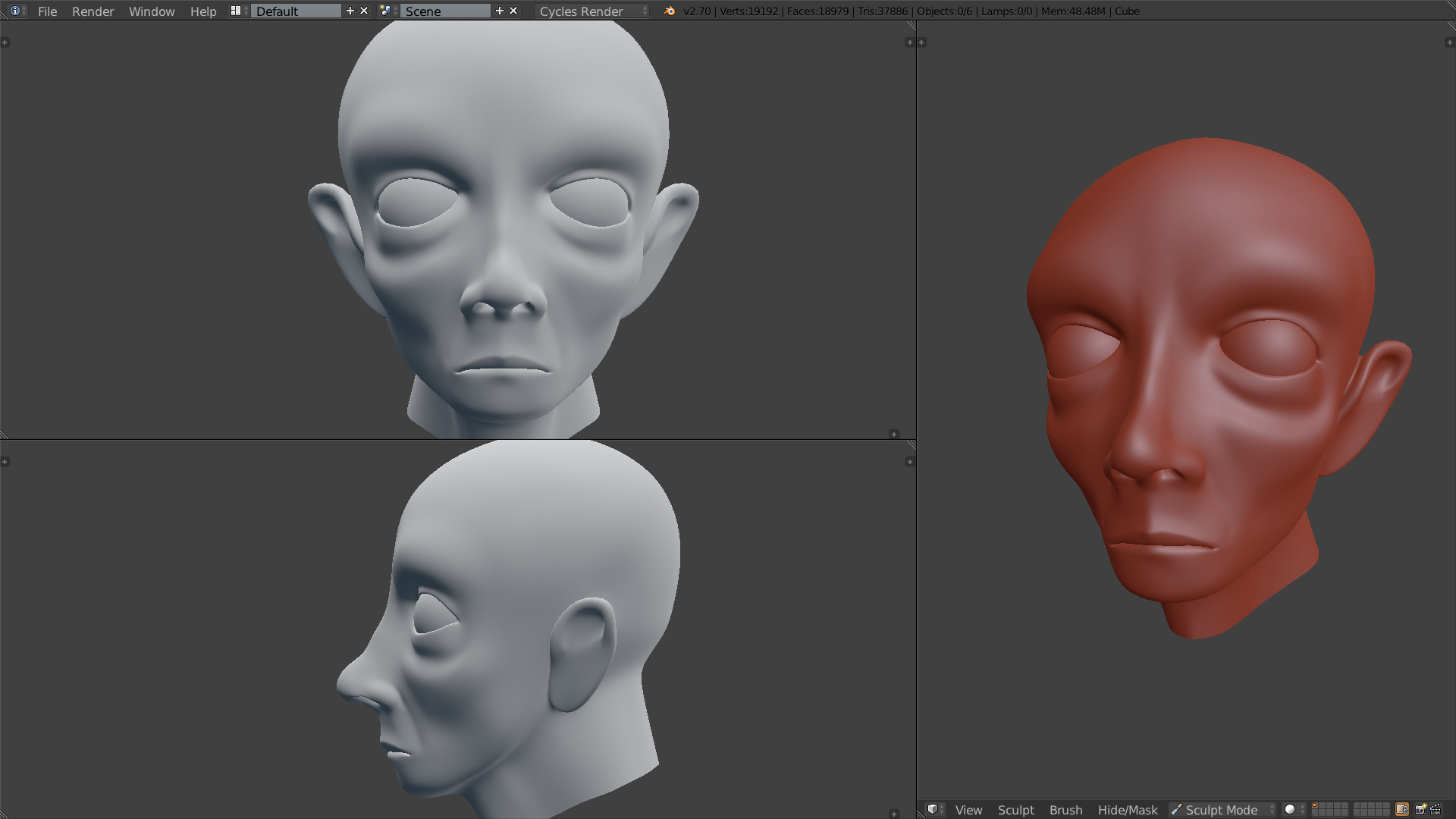The width and height of the screenshot is (1456, 819).
Task: Open the View menu in 3D viewport header
Action: [968, 810]
